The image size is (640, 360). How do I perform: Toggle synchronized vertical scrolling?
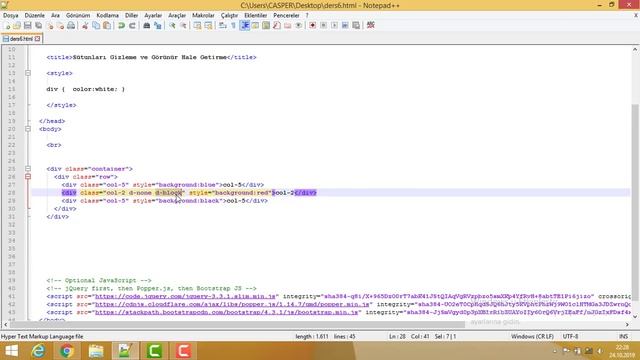[x=198, y=25]
